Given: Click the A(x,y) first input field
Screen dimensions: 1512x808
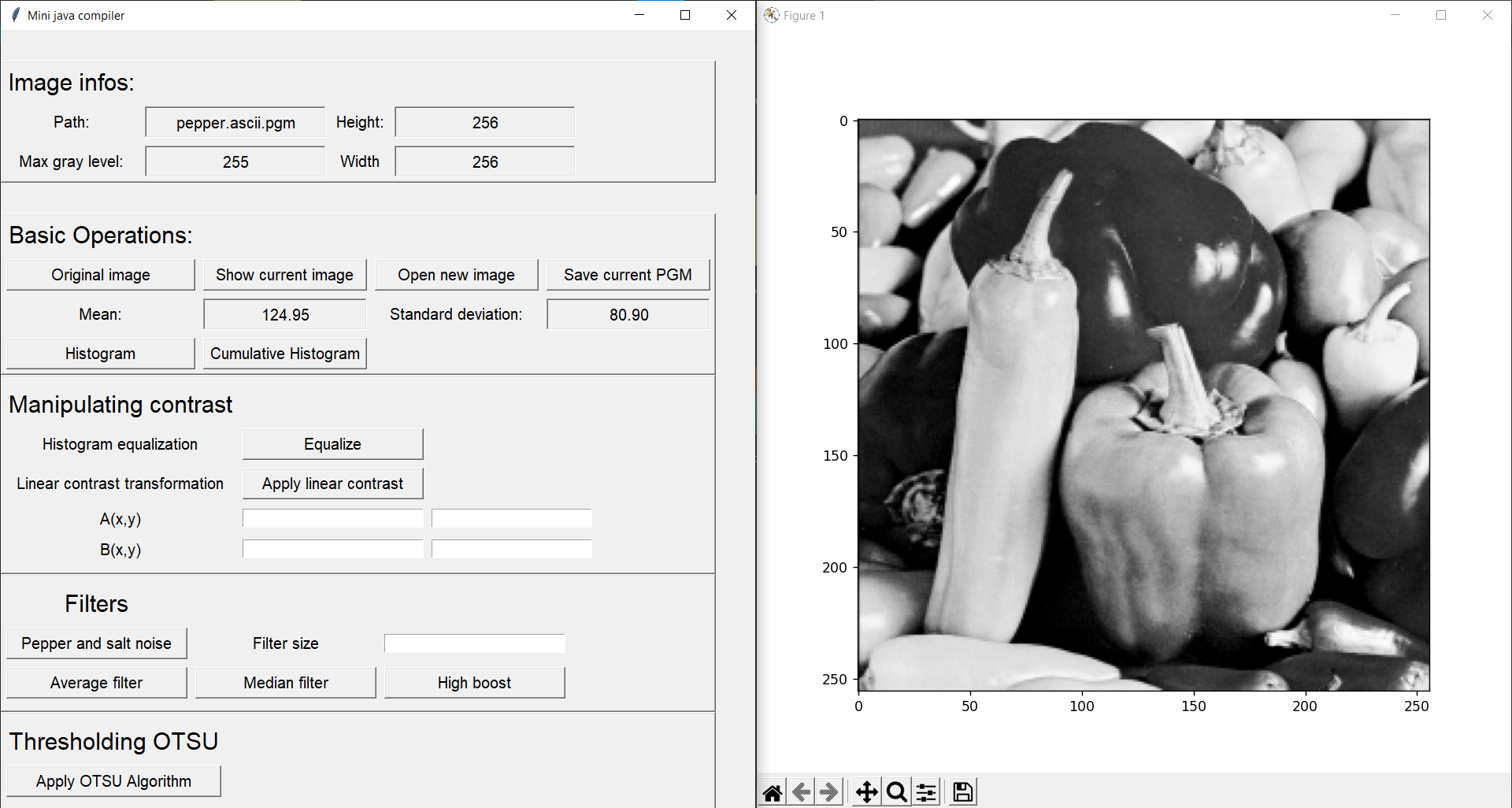Looking at the screenshot, I should pos(332,518).
